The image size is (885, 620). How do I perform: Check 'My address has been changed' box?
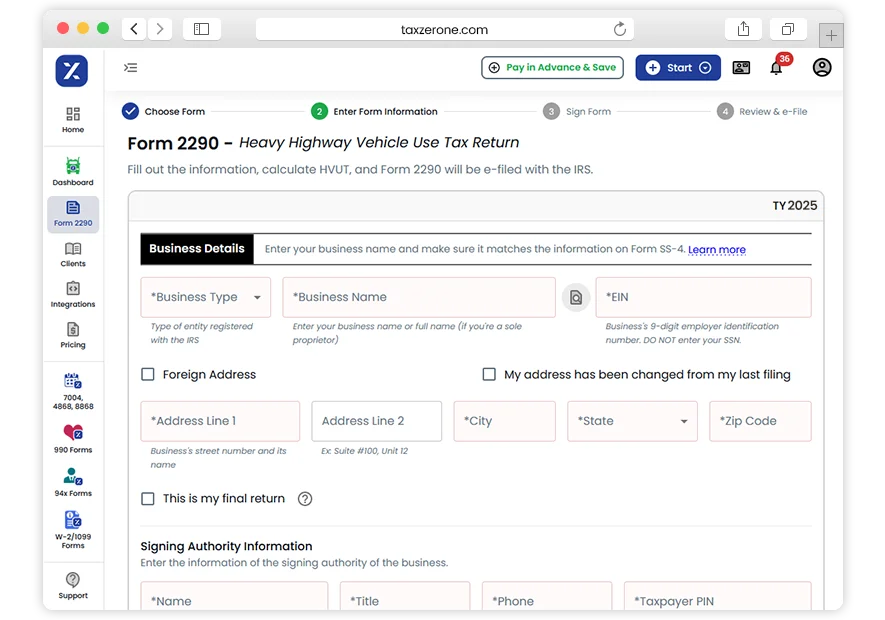click(x=489, y=374)
